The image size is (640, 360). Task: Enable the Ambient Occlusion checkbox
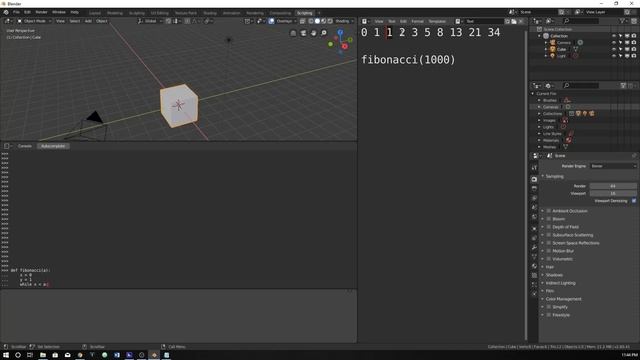(x=549, y=211)
